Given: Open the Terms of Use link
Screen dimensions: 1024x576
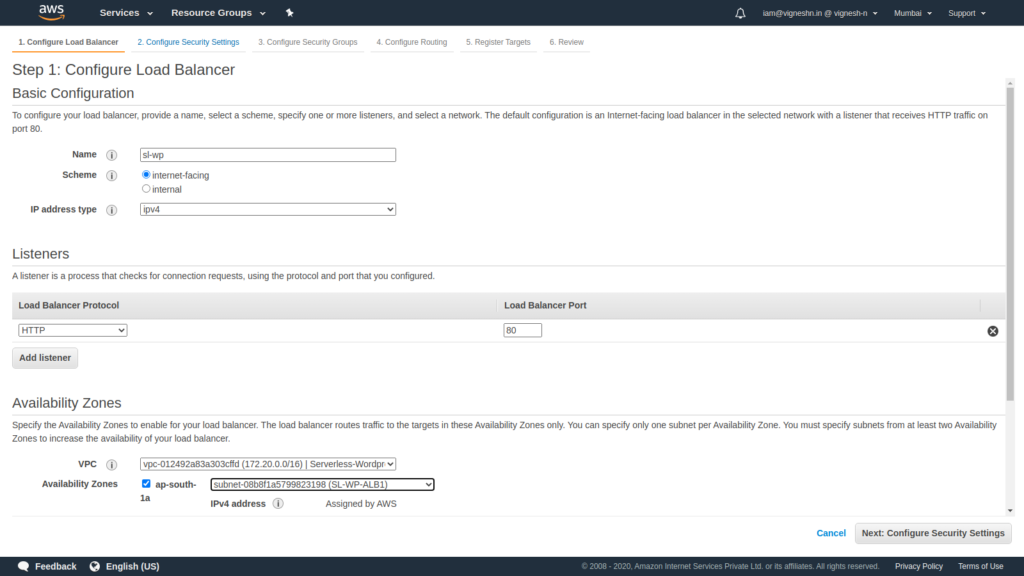Looking at the screenshot, I should point(980,566).
